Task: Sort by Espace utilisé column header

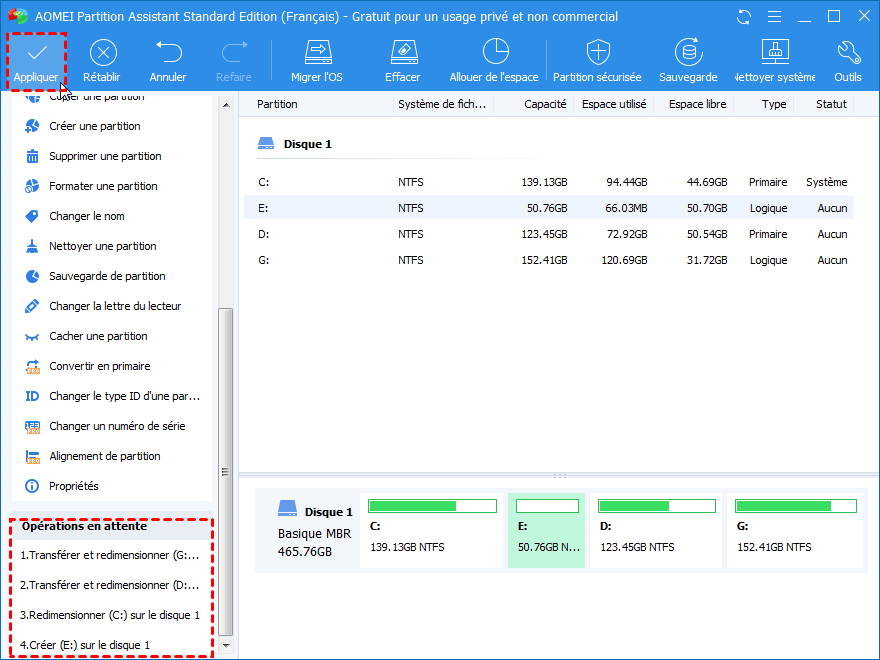Action: tap(614, 104)
